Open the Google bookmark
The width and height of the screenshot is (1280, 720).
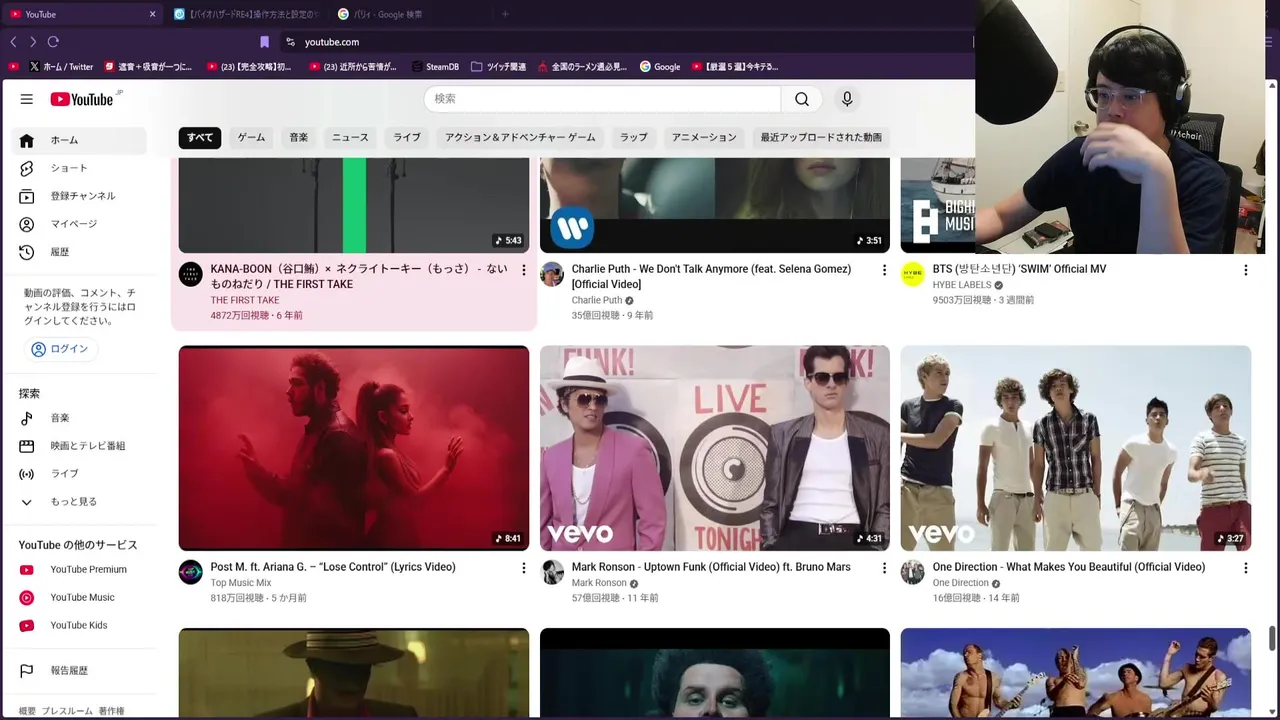point(660,67)
